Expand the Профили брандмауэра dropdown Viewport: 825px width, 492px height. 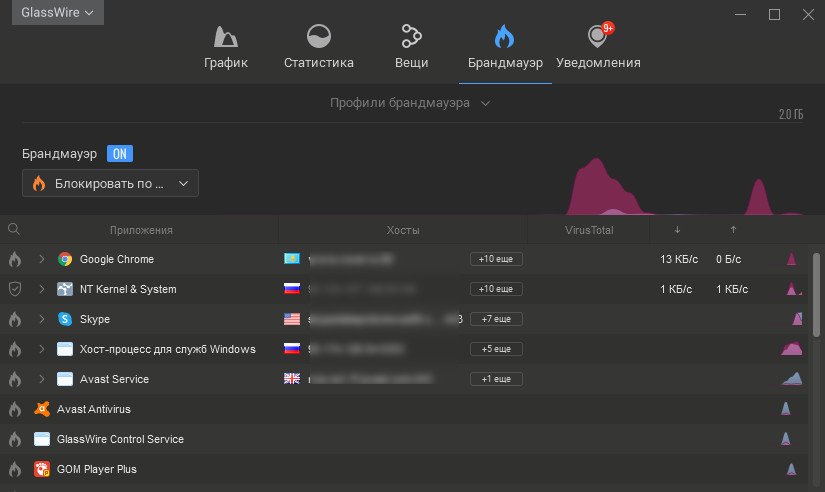(x=410, y=103)
